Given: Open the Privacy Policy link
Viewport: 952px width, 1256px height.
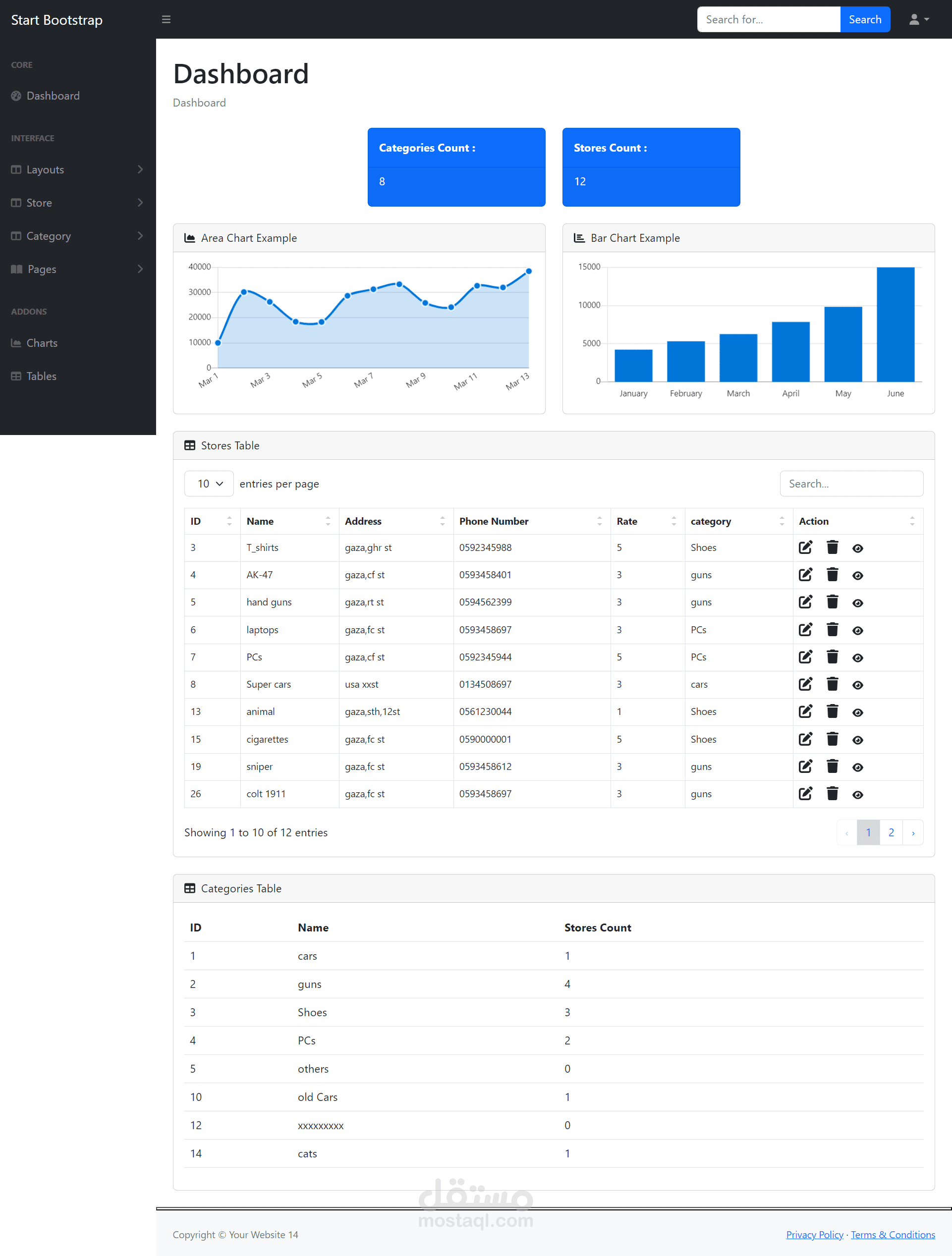Looking at the screenshot, I should tap(814, 1234).
